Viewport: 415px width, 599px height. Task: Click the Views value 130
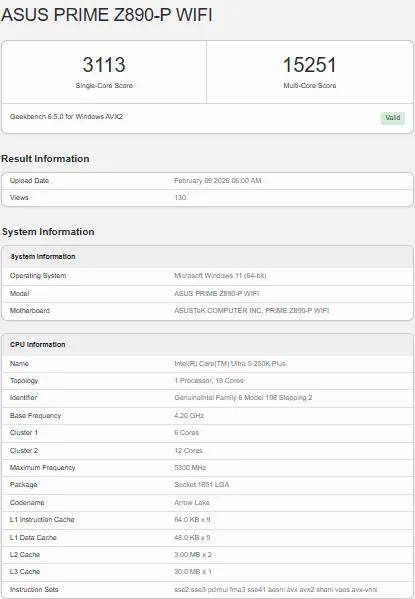coord(180,198)
